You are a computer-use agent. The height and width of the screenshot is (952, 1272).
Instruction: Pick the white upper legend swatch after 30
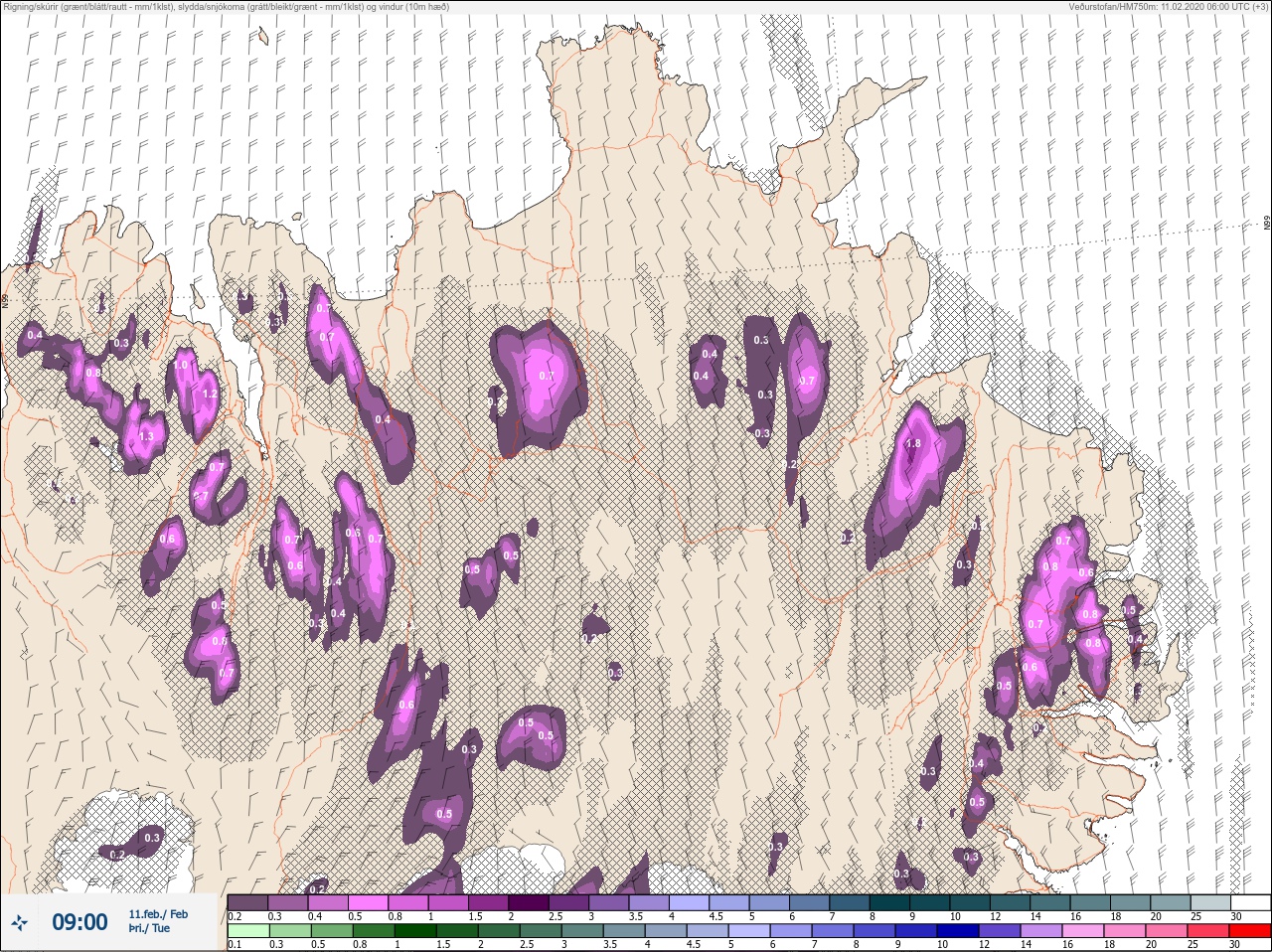1250,903
